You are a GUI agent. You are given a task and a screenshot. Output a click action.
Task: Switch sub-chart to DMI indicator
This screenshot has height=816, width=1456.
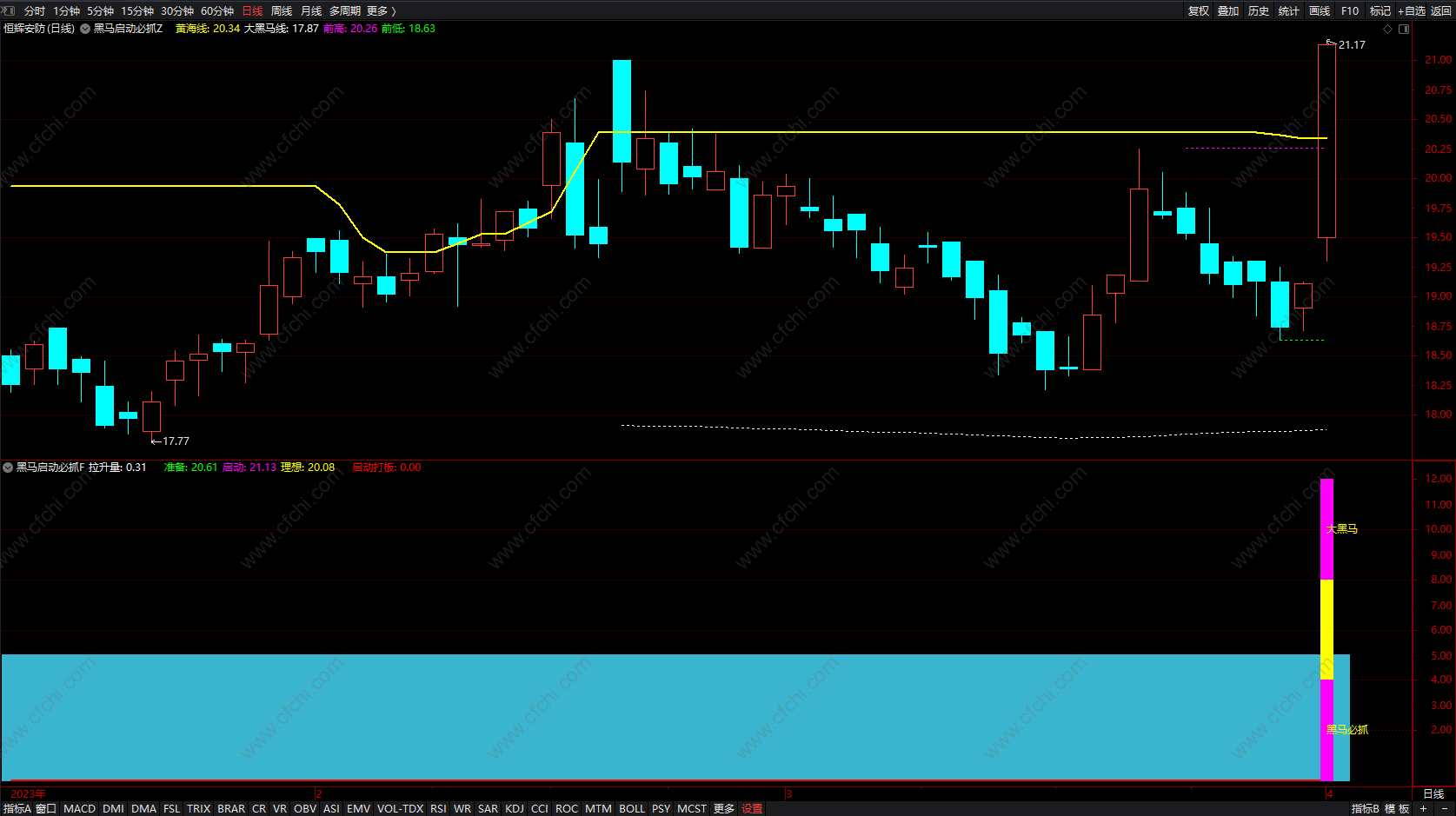point(113,808)
